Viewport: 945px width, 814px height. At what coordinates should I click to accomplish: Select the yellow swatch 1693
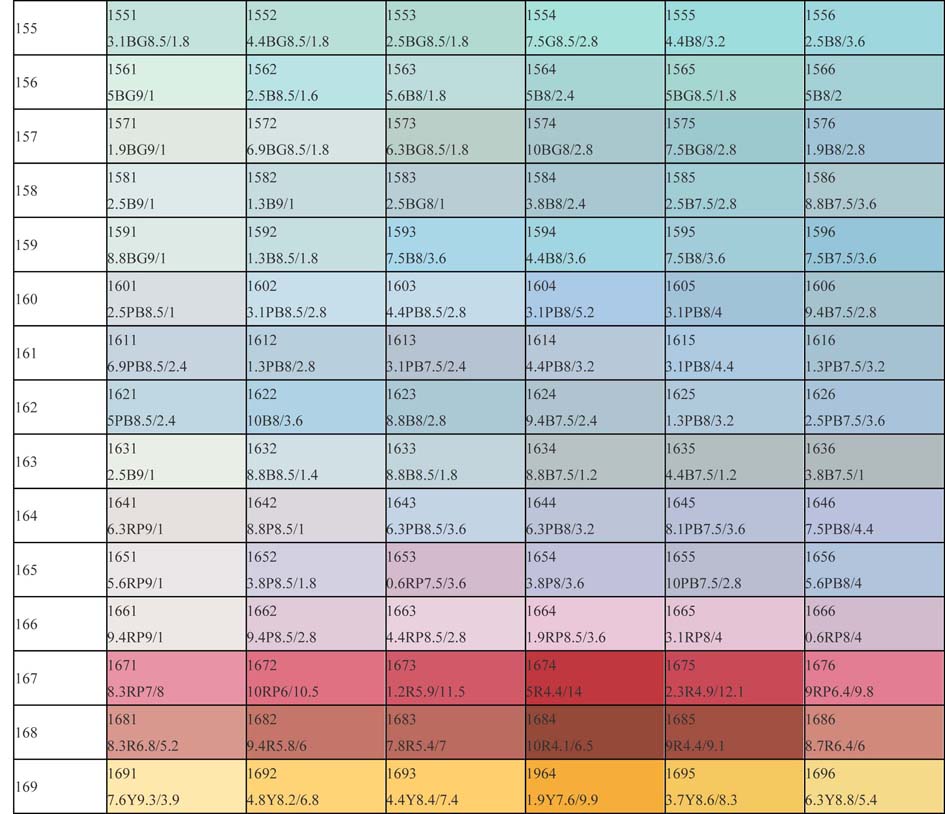[x=455, y=786]
